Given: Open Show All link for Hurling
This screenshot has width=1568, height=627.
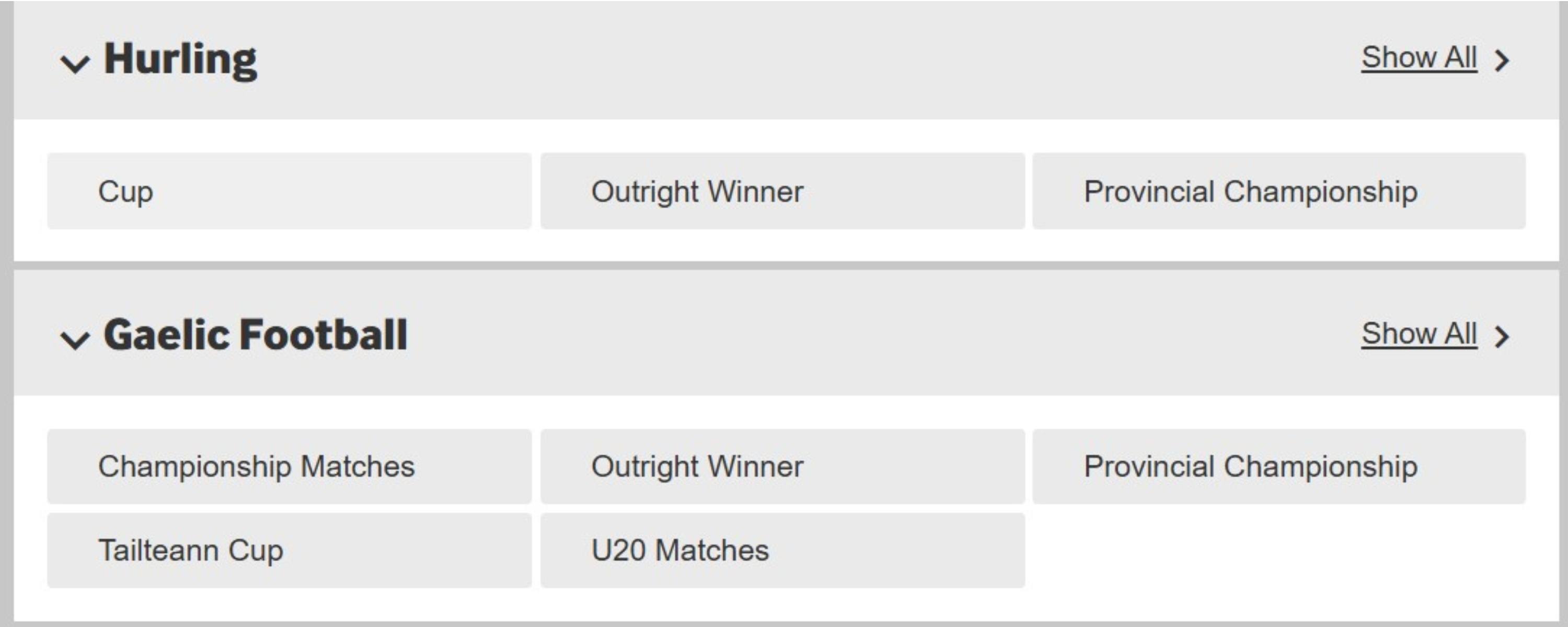Looking at the screenshot, I should [x=1419, y=59].
